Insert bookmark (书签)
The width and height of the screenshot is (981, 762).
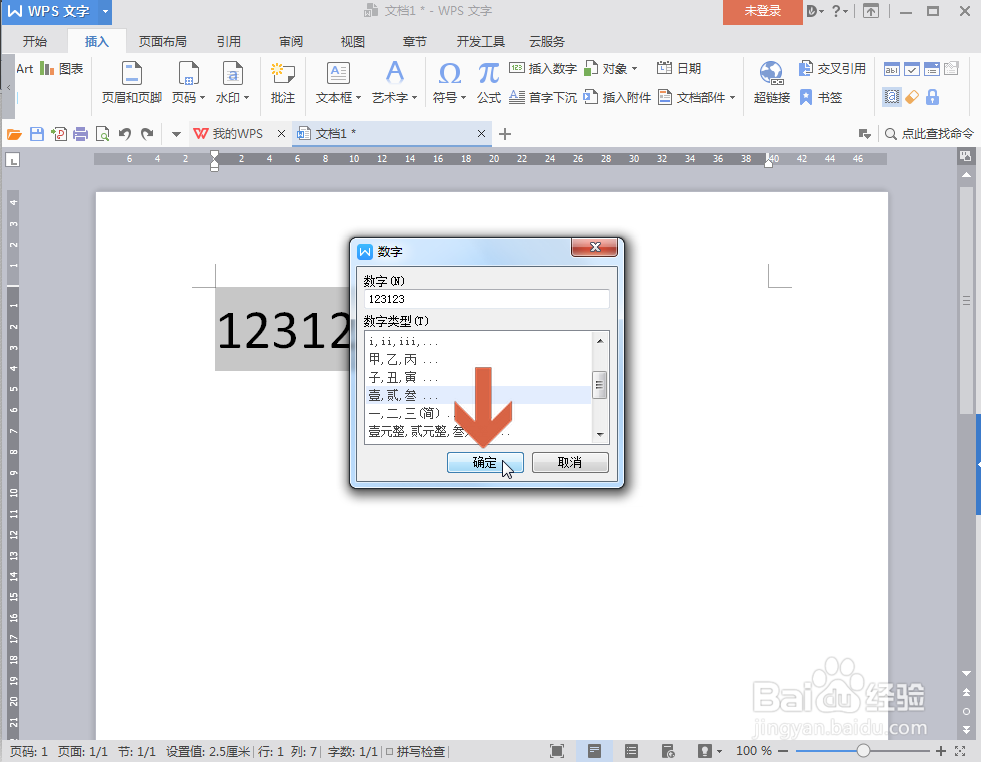click(x=821, y=97)
